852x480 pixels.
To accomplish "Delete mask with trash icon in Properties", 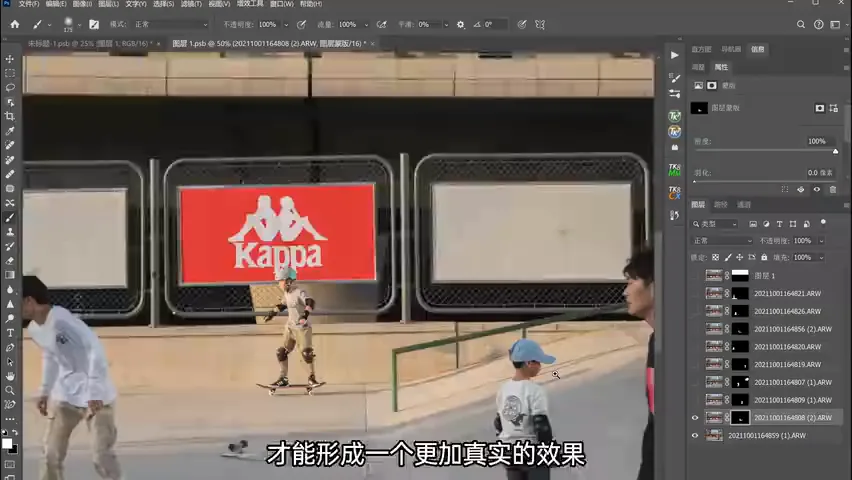I will click(x=833, y=189).
